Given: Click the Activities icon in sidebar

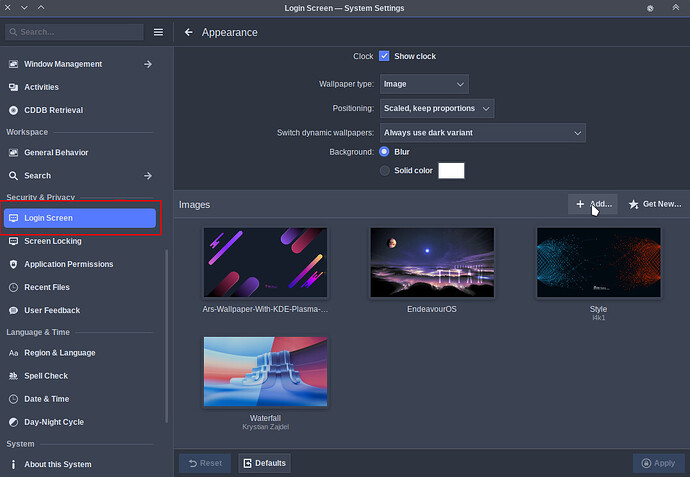Looking at the screenshot, I should click(14, 87).
